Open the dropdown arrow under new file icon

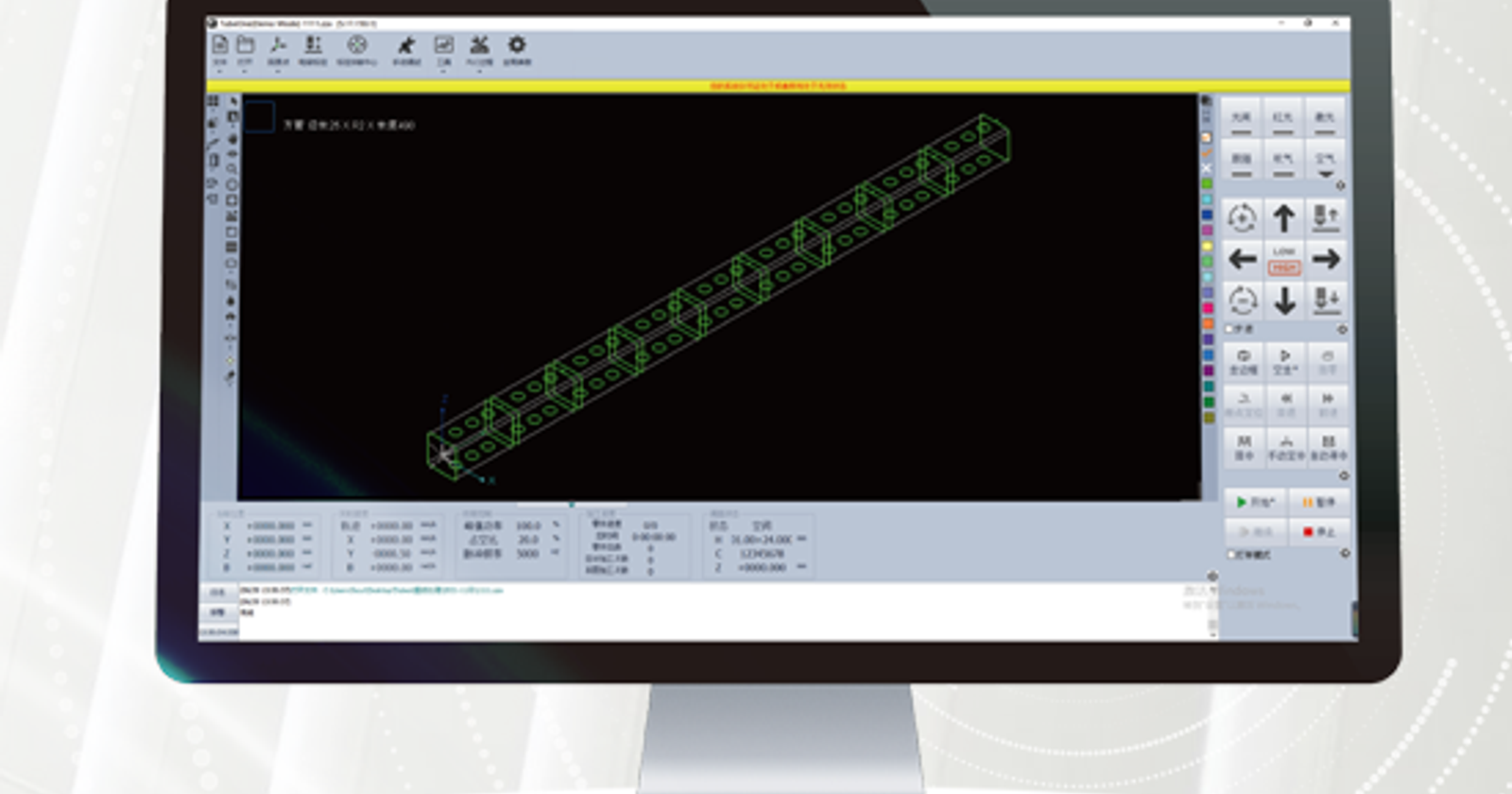point(220,71)
